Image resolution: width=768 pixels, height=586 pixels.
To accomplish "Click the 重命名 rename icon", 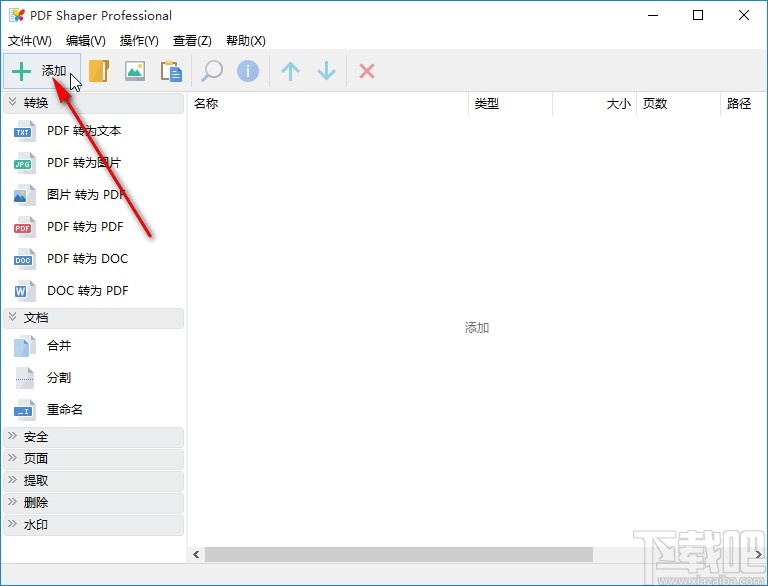I will (24, 410).
